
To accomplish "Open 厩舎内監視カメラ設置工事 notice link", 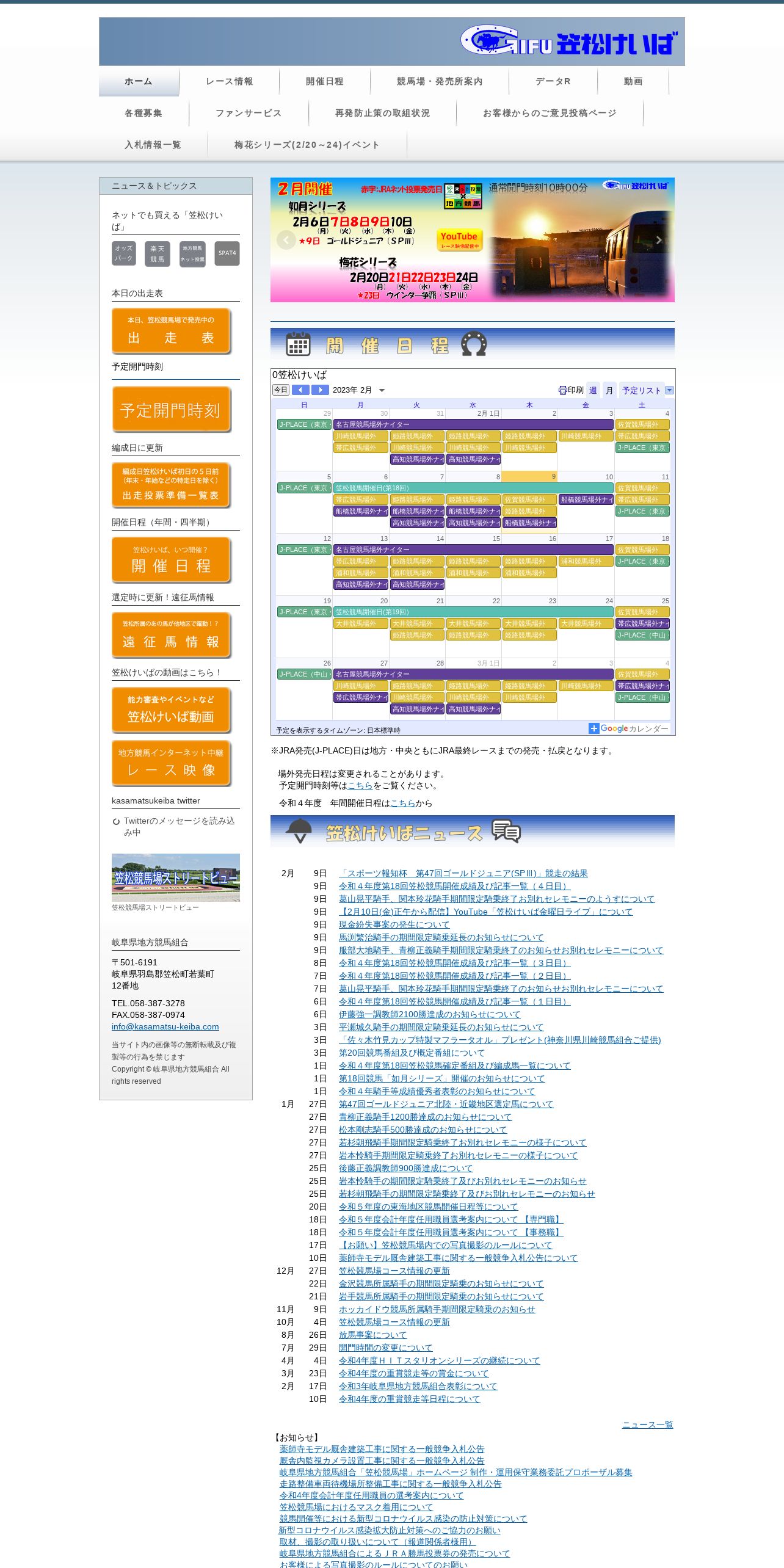I will (382, 1461).
